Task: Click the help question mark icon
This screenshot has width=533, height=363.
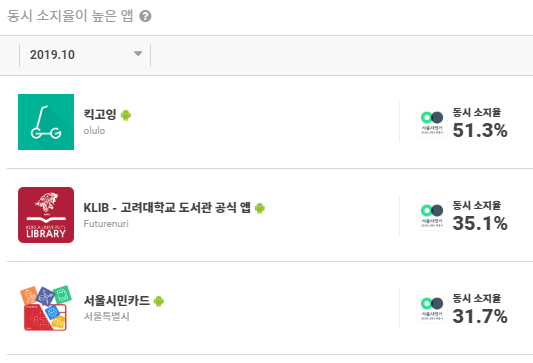Action: pos(145,16)
